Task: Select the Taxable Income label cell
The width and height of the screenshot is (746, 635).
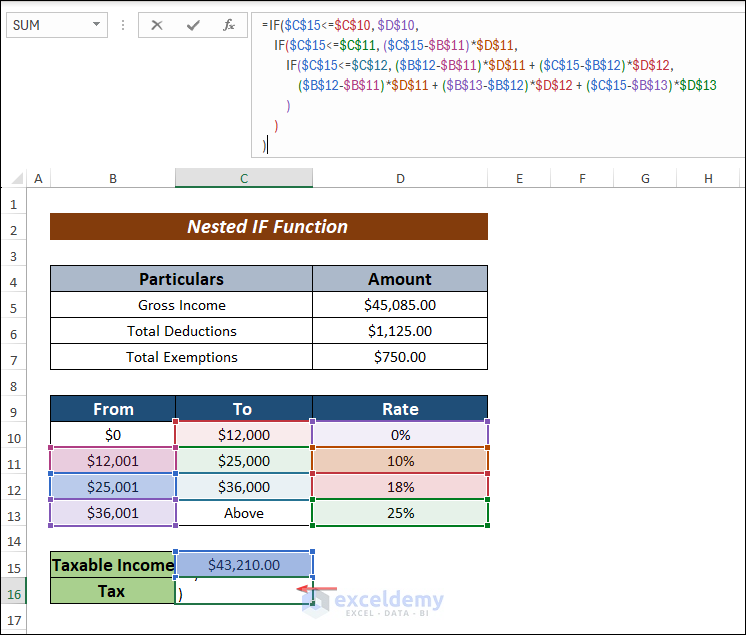Action: [x=113, y=565]
